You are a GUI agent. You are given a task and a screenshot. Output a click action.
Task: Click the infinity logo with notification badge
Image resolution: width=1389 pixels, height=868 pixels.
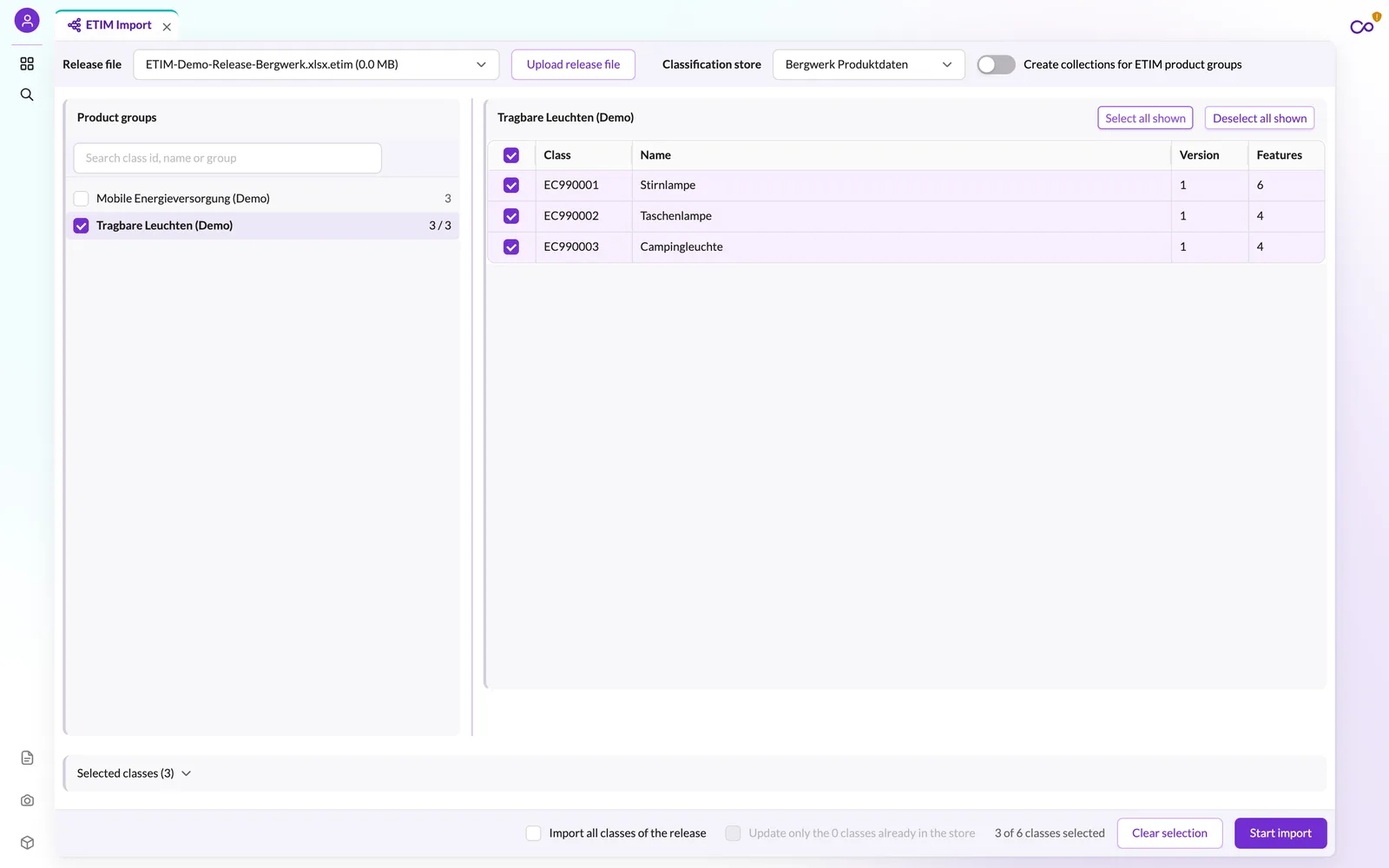[x=1364, y=25]
